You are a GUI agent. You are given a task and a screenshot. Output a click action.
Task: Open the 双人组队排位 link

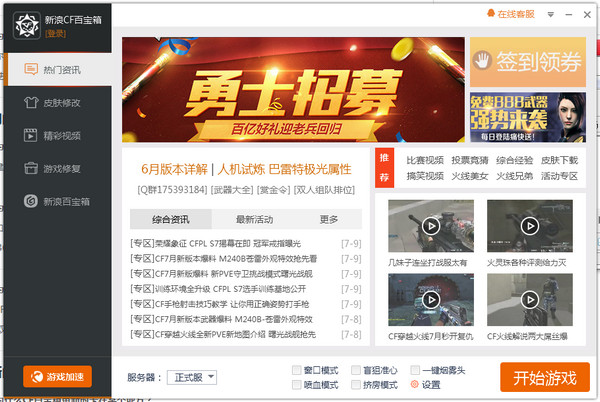click(x=324, y=190)
